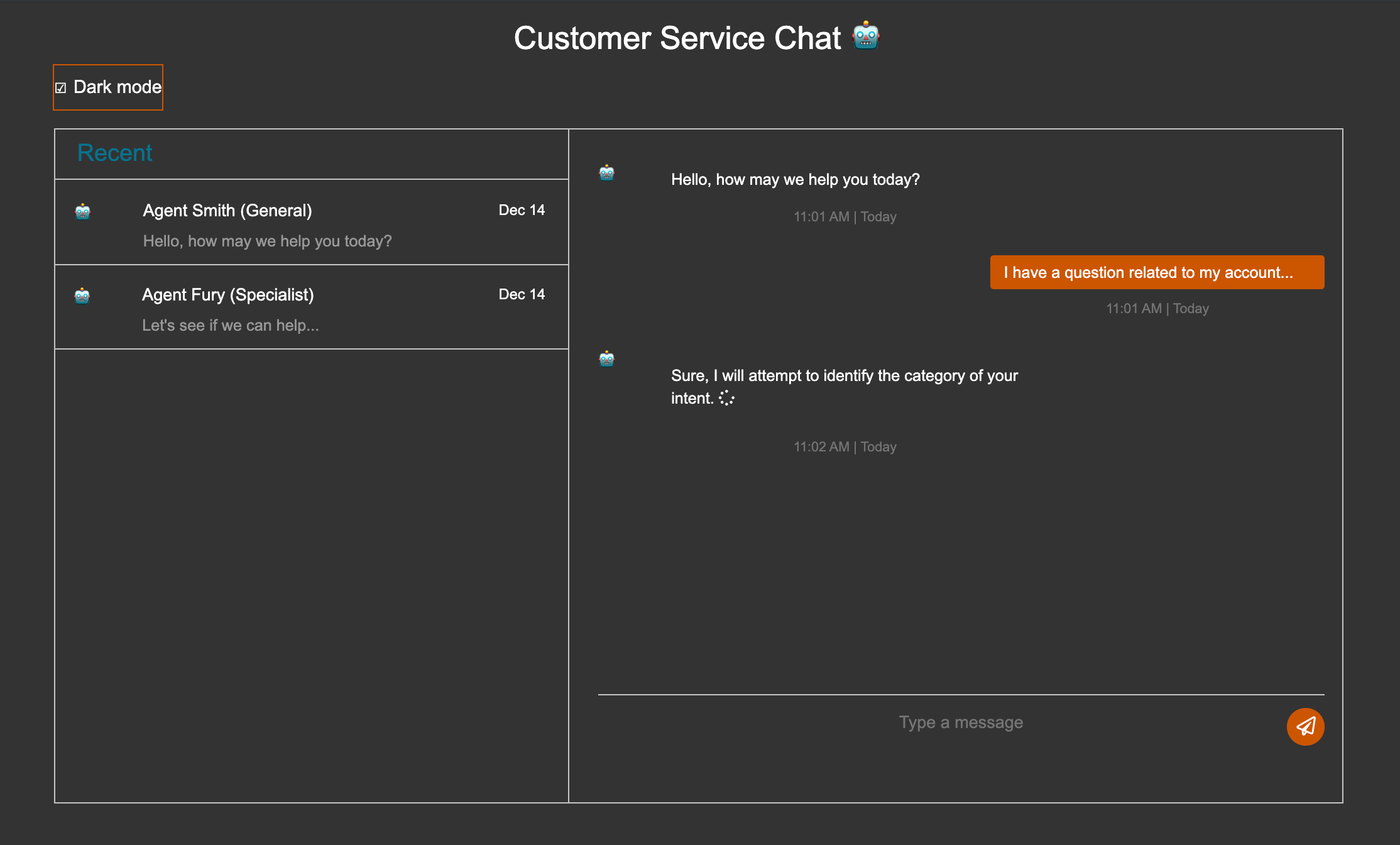The image size is (1400, 845).
Task: Click Agent Fury's robot avatar icon
Action: (82, 295)
